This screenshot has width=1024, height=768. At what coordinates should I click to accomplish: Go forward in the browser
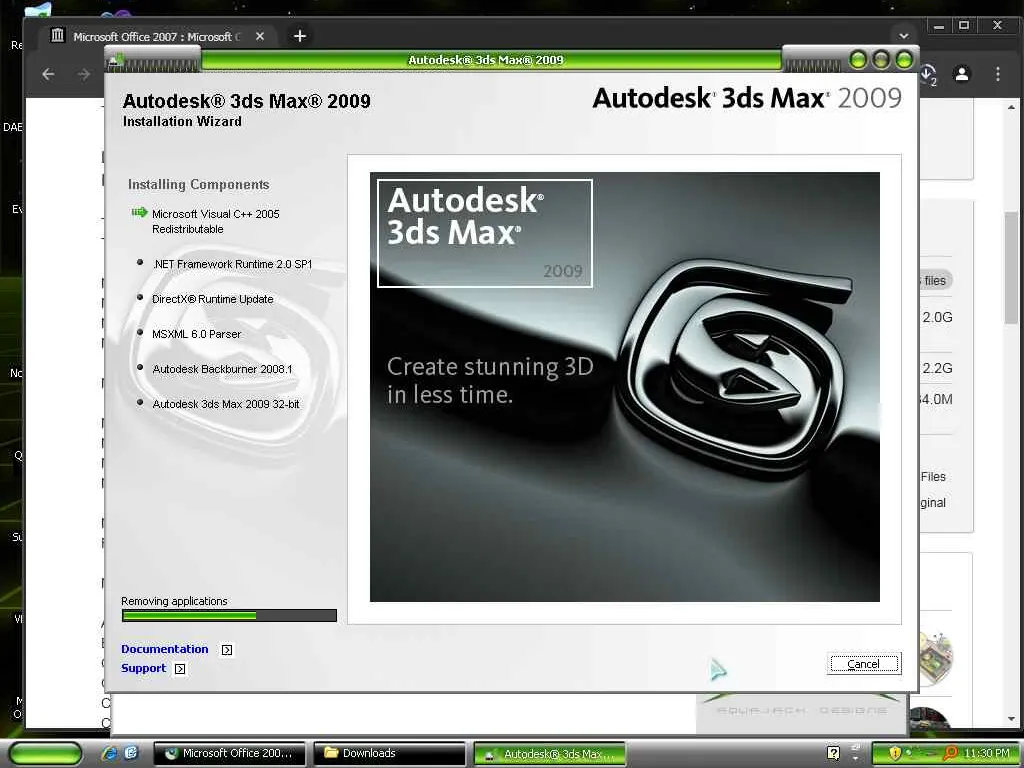click(x=84, y=74)
